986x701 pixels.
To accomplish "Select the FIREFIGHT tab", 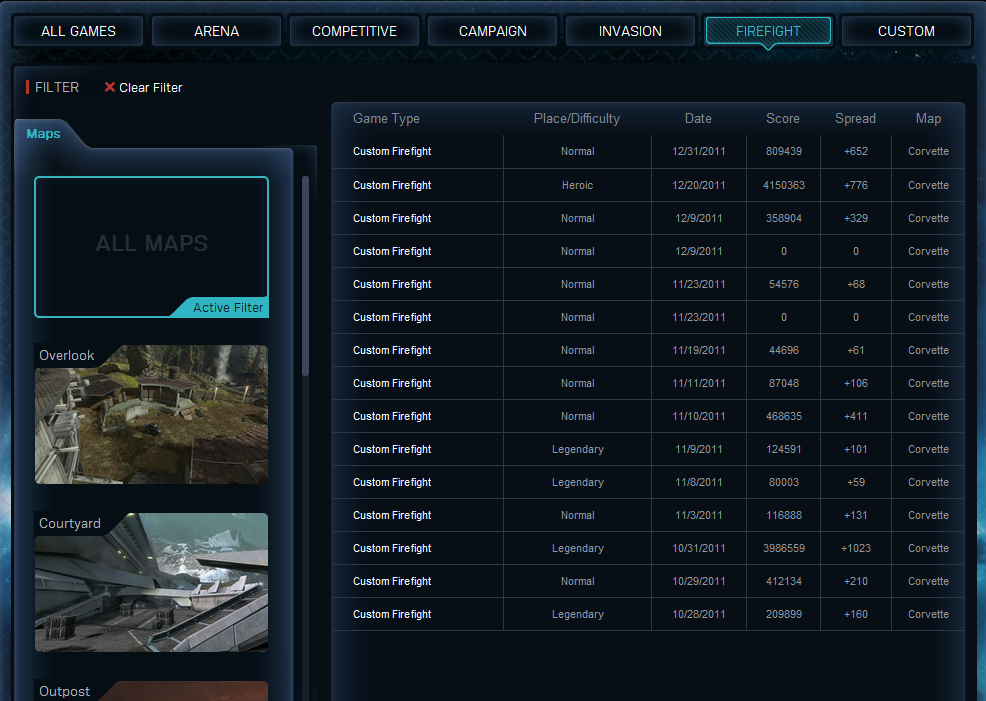I will 768,31.
